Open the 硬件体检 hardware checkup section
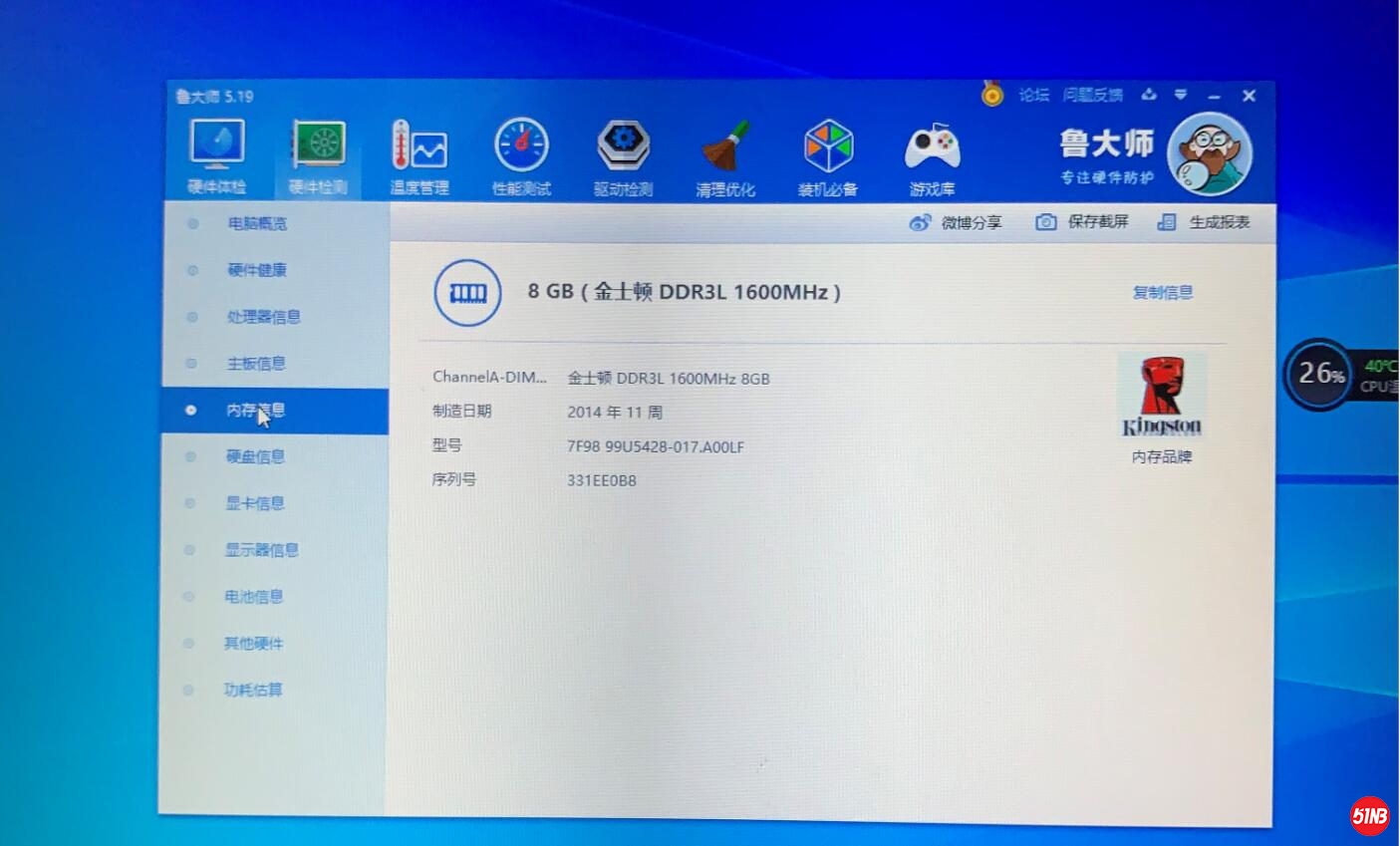 tap(216, 157)
